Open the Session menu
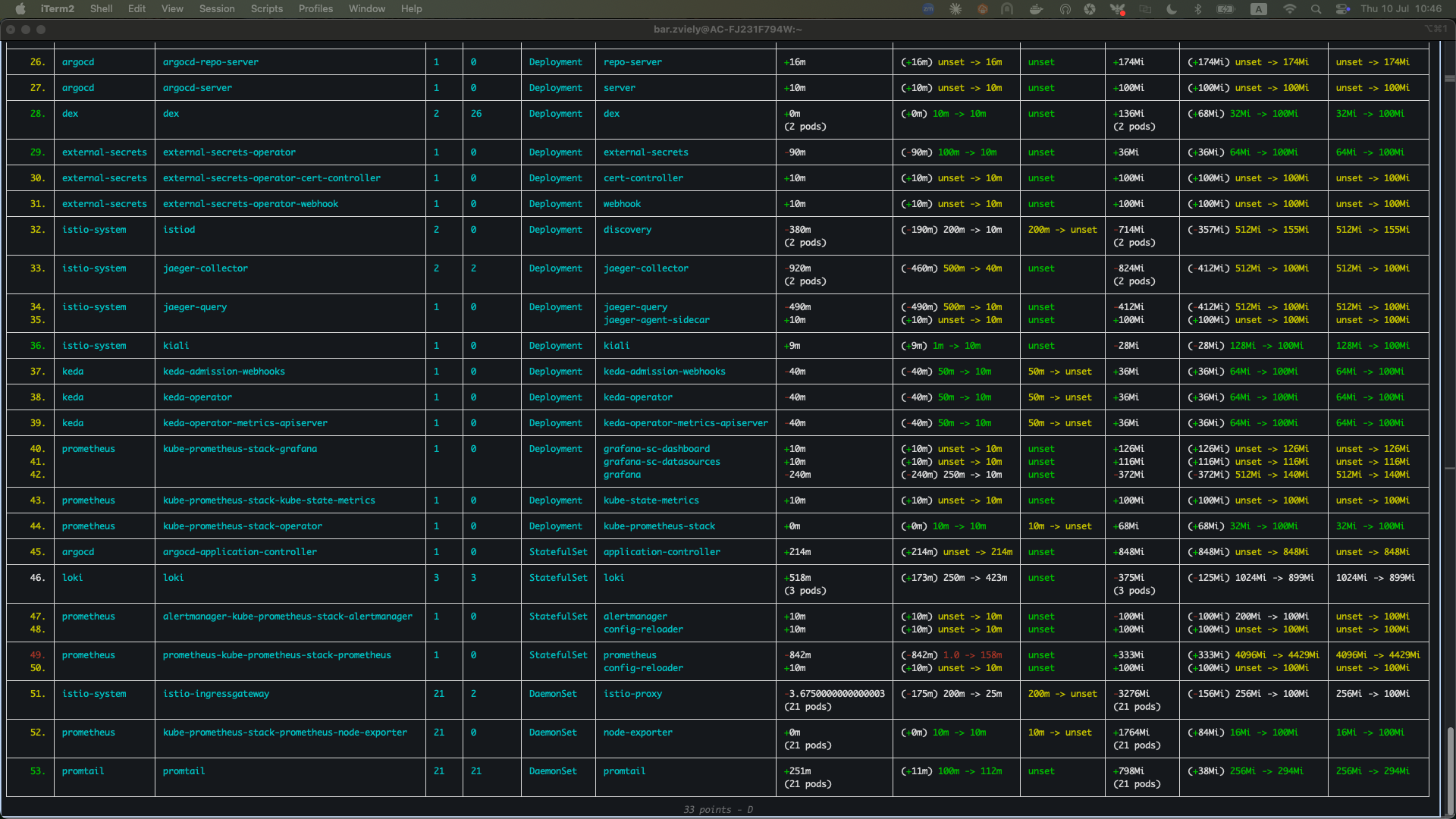The width and height of the screenshot is (1456, 819). click(x=217, y=8)
